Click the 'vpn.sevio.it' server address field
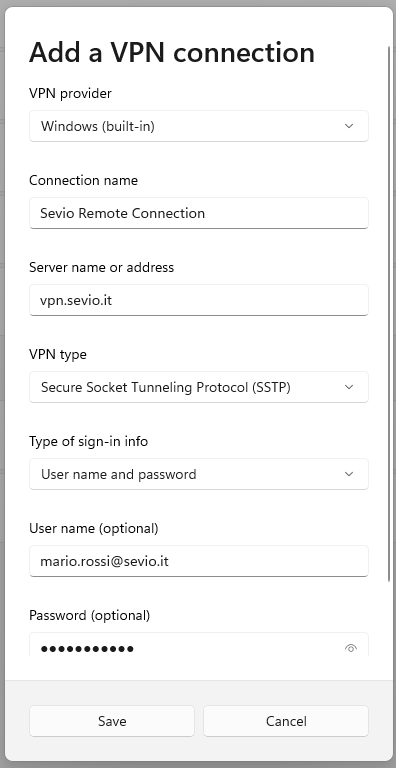Image resolution: width=396 pixels, height=768 pixels. pos(198,300)
